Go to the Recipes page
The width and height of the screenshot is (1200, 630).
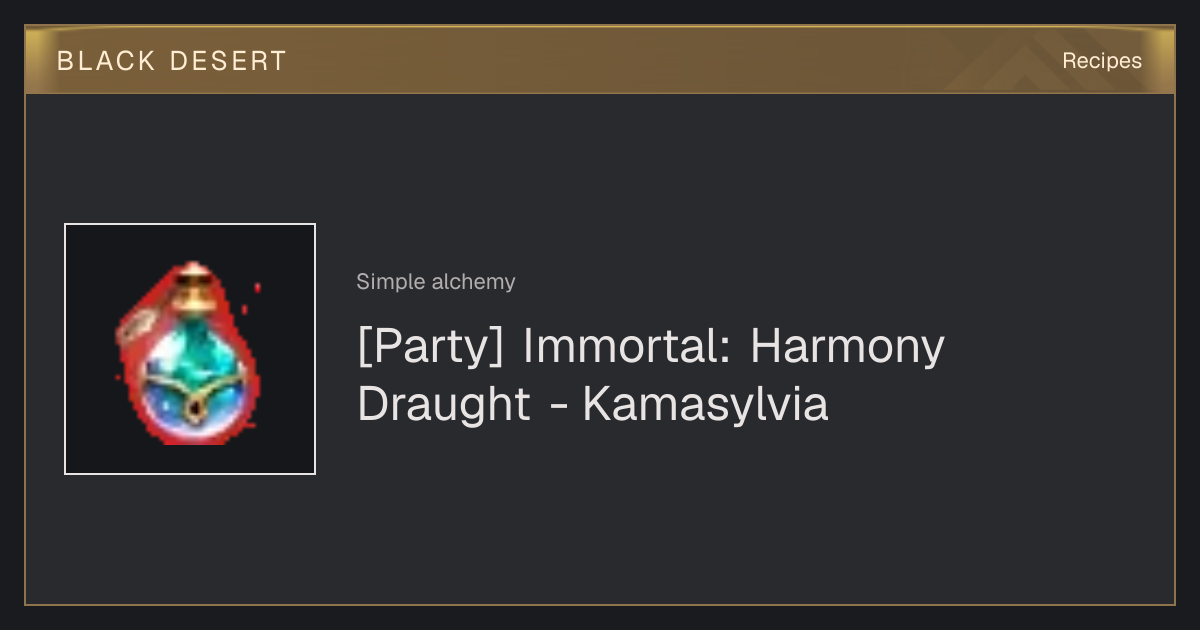click(1102, 61)
